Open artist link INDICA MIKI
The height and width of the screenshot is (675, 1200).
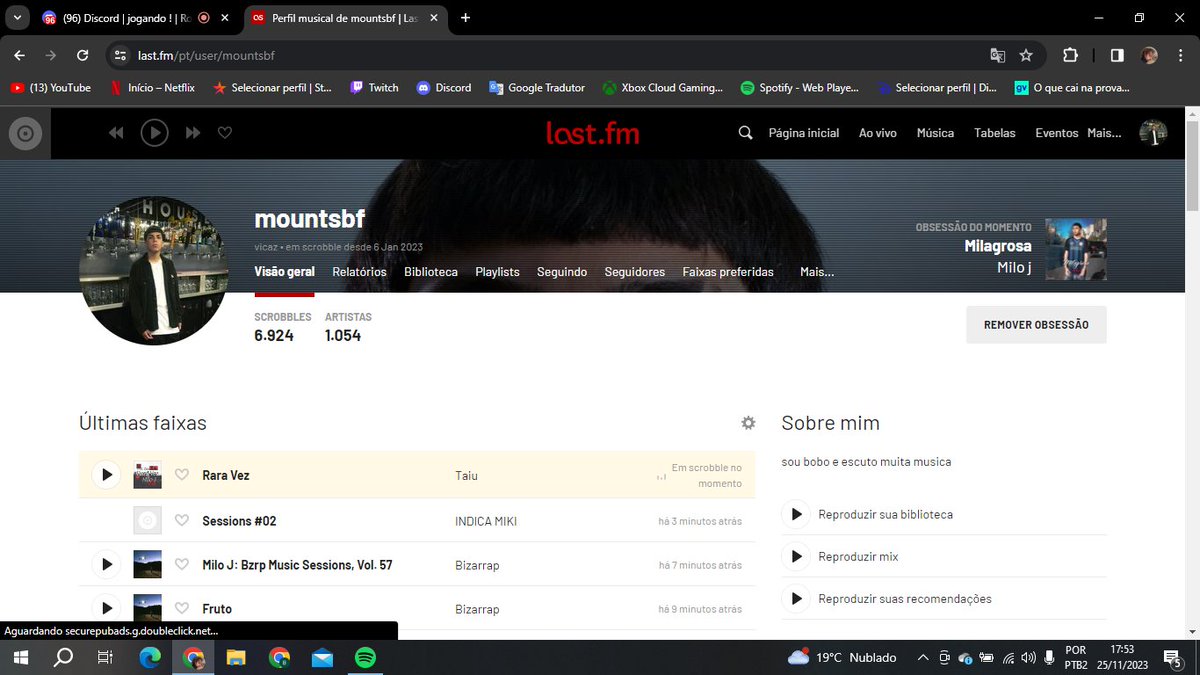click(x=486, y=521)
